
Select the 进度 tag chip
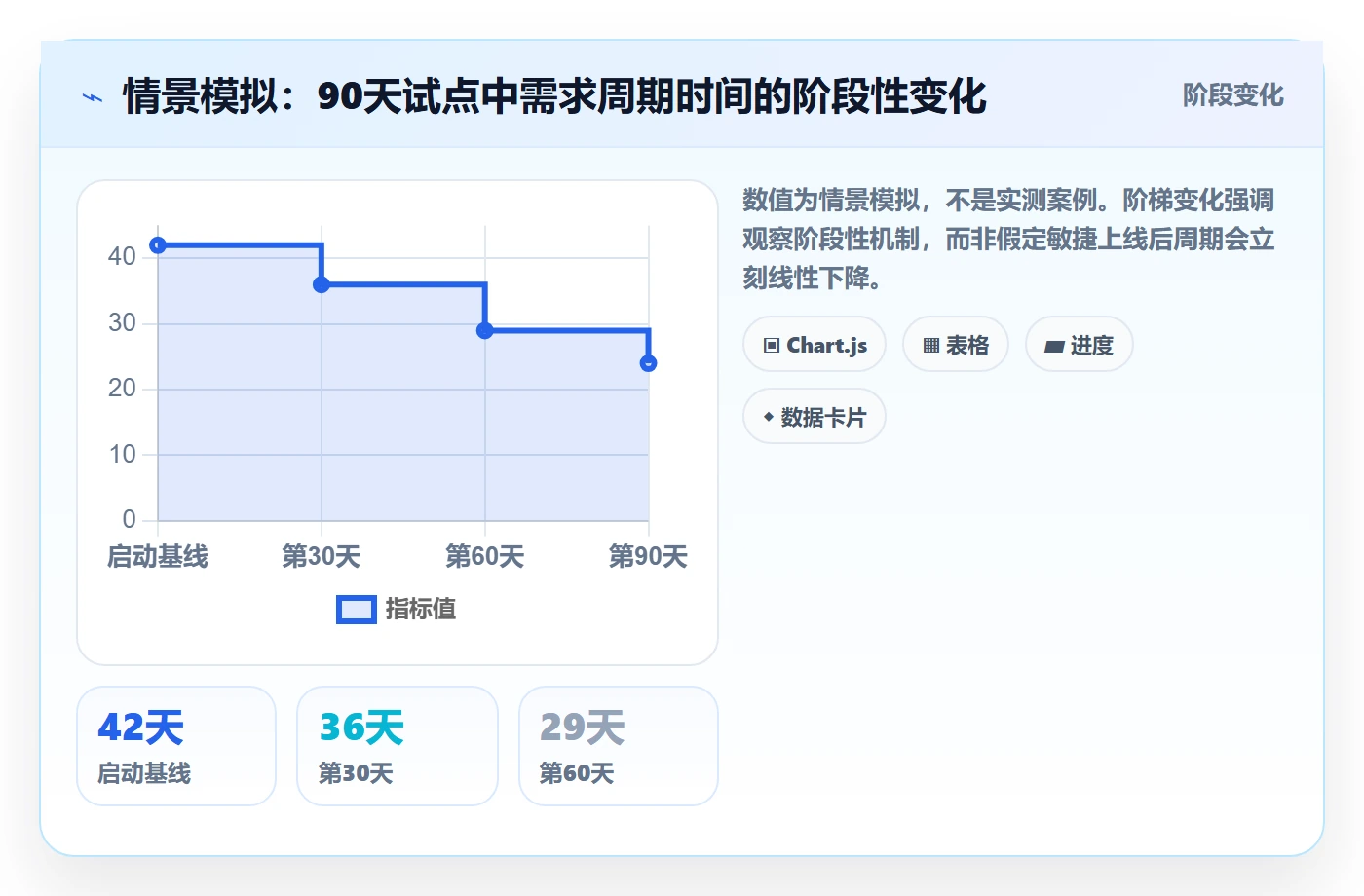point(1080,345)
